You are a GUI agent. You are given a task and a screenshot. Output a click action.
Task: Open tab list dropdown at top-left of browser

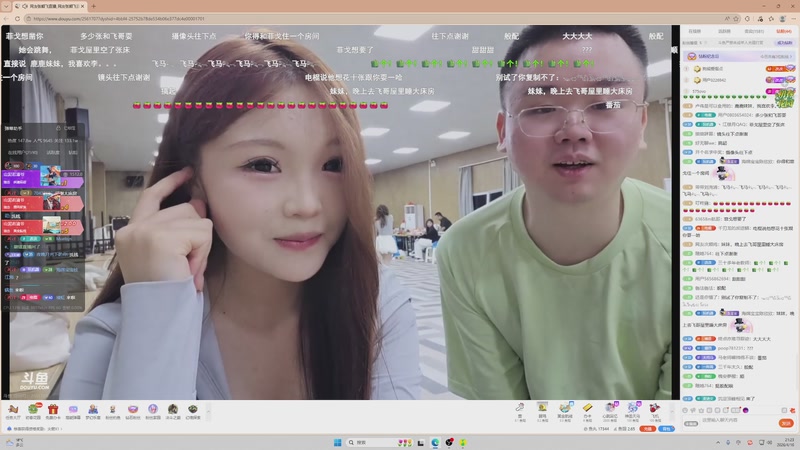tap(6, 6)
